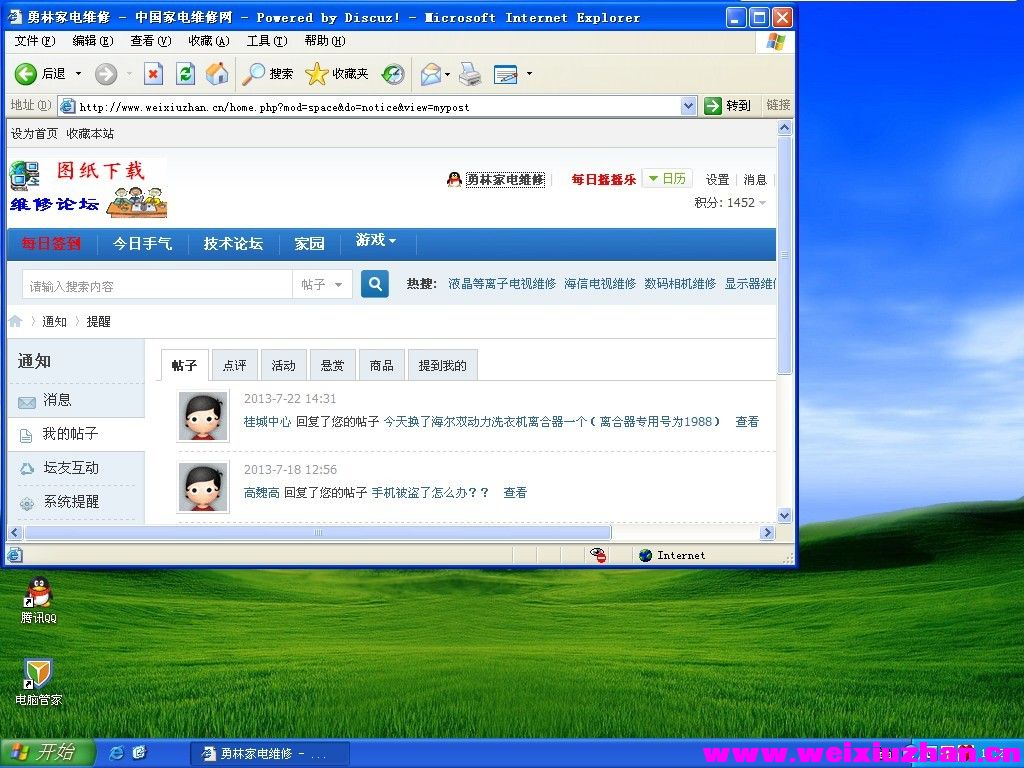Click the second quick launch icon
Viewport: 1024px width, 768px height.
coord(139,753)
